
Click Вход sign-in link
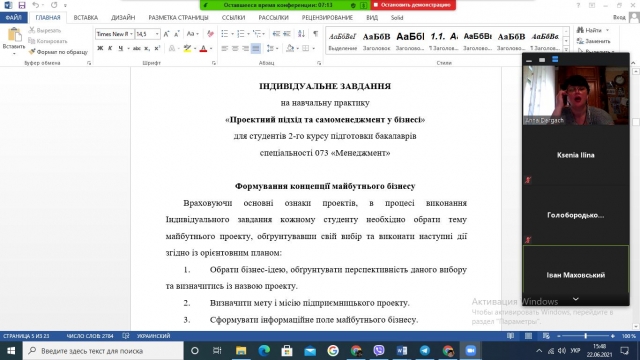(x=619, y=18)
